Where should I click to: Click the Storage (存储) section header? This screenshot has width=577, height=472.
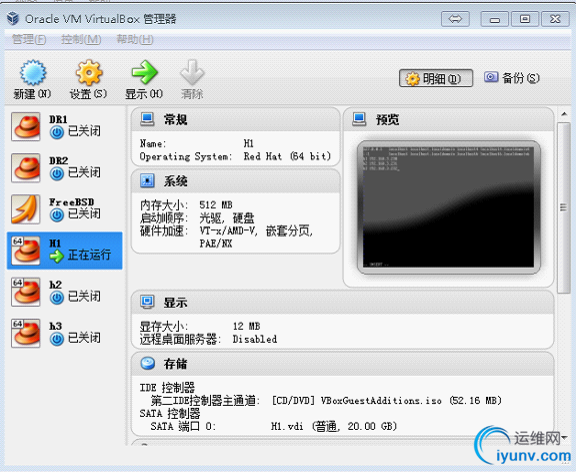pos(343,364)
